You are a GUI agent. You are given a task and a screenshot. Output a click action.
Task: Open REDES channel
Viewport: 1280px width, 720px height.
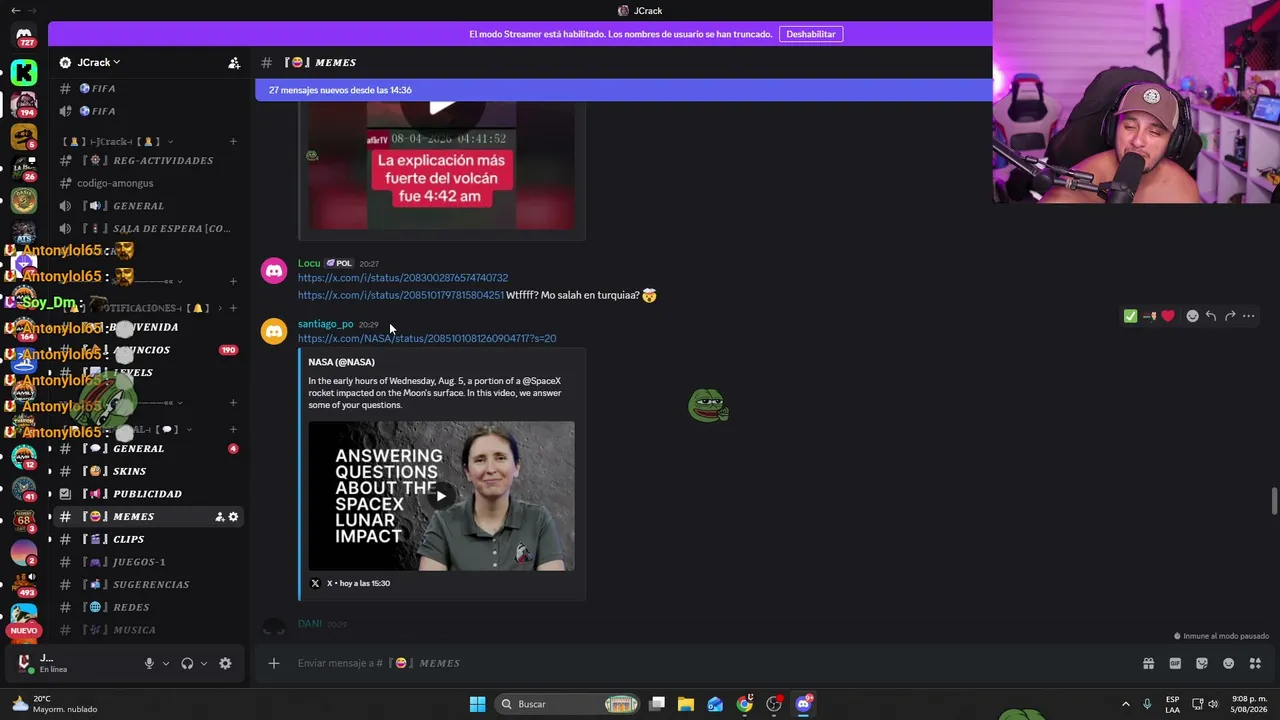147,607
